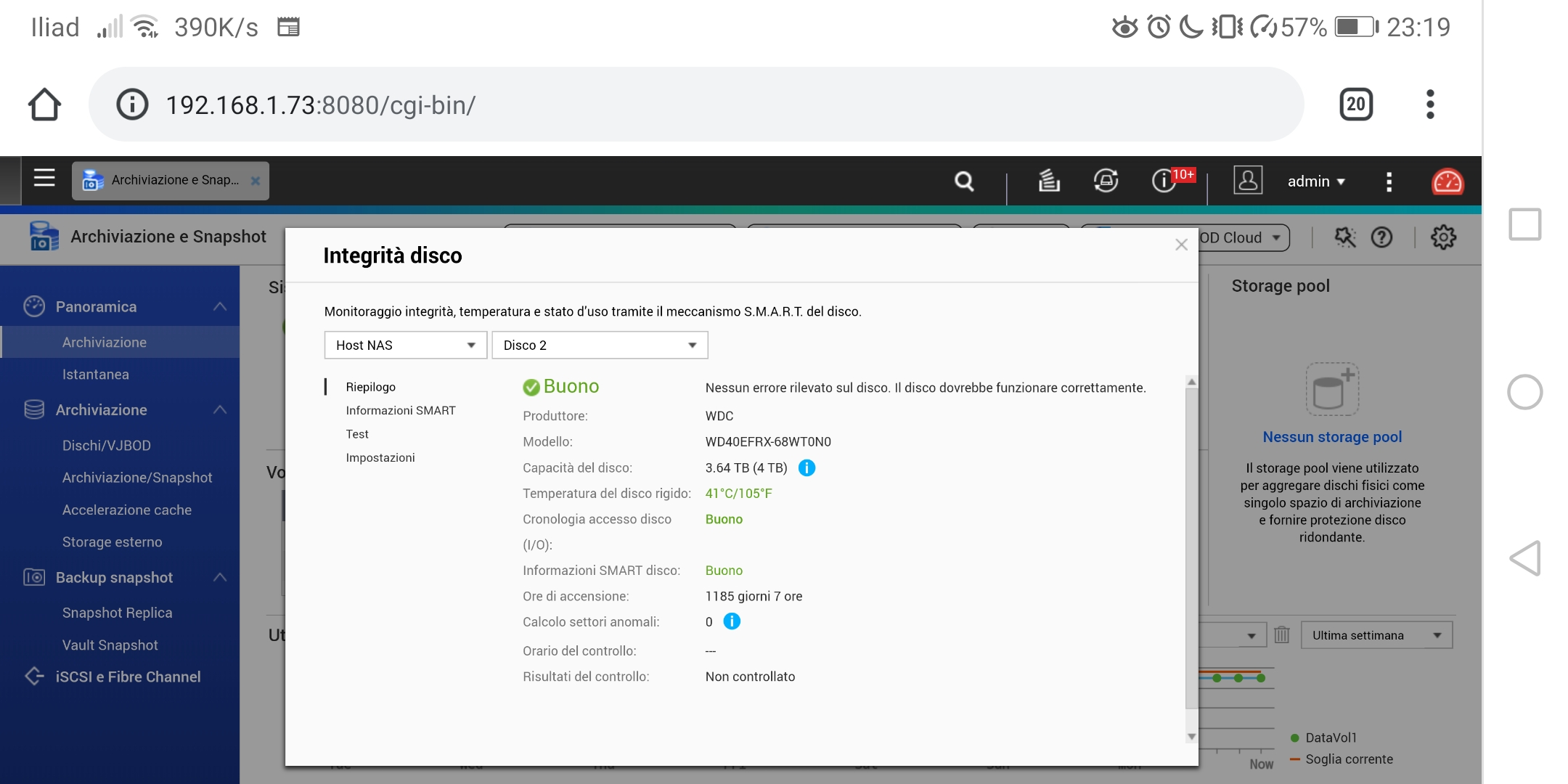
Task: Click the dialog vertical scrollbar down arrow
Action: click(x=1191, y=736)
